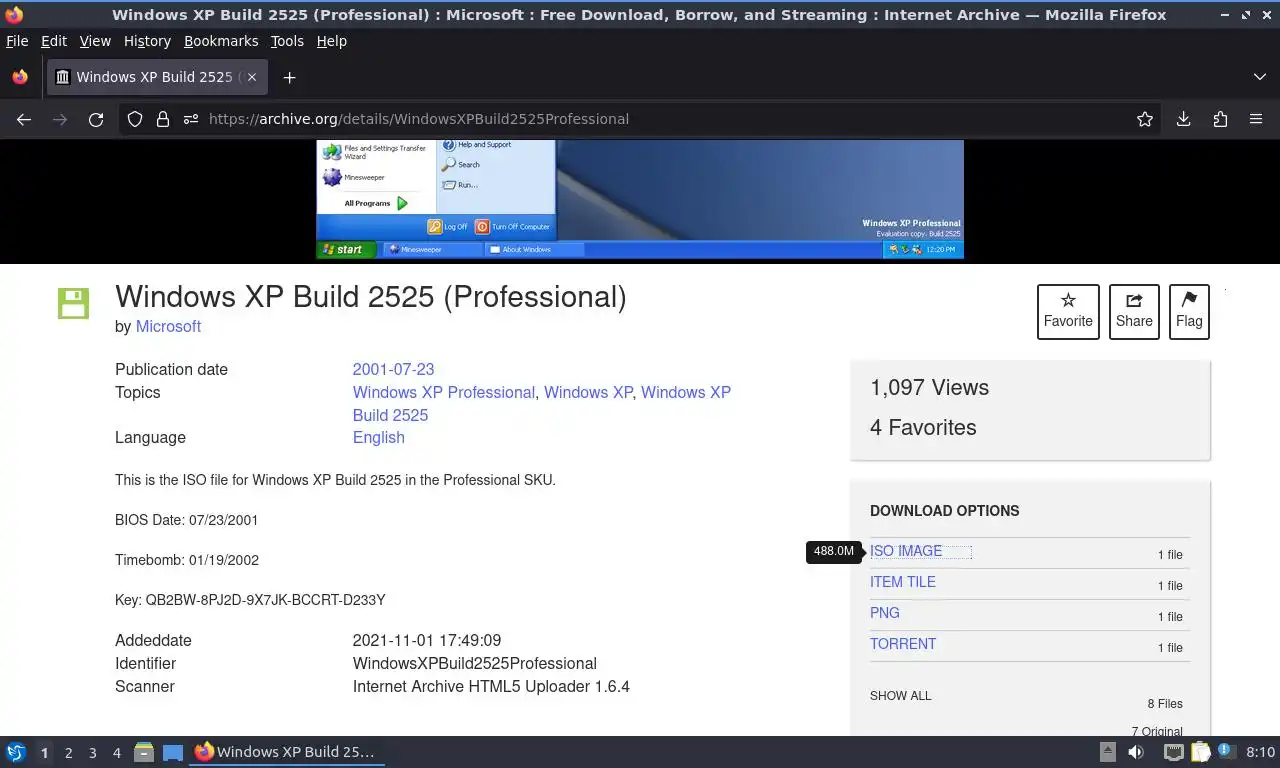List all tabs with the chevron dropdown
The image size is (1280, 768).
click(x=1260, y=77)
